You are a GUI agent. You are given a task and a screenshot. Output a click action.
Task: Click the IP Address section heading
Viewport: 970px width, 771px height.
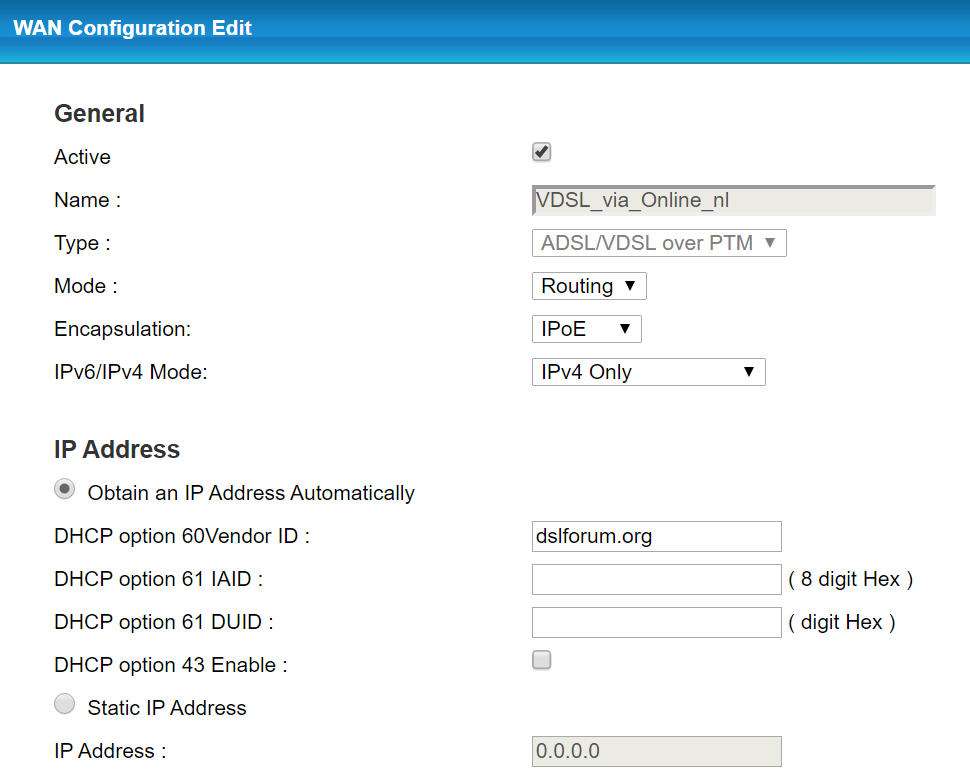tap(117, 449)
